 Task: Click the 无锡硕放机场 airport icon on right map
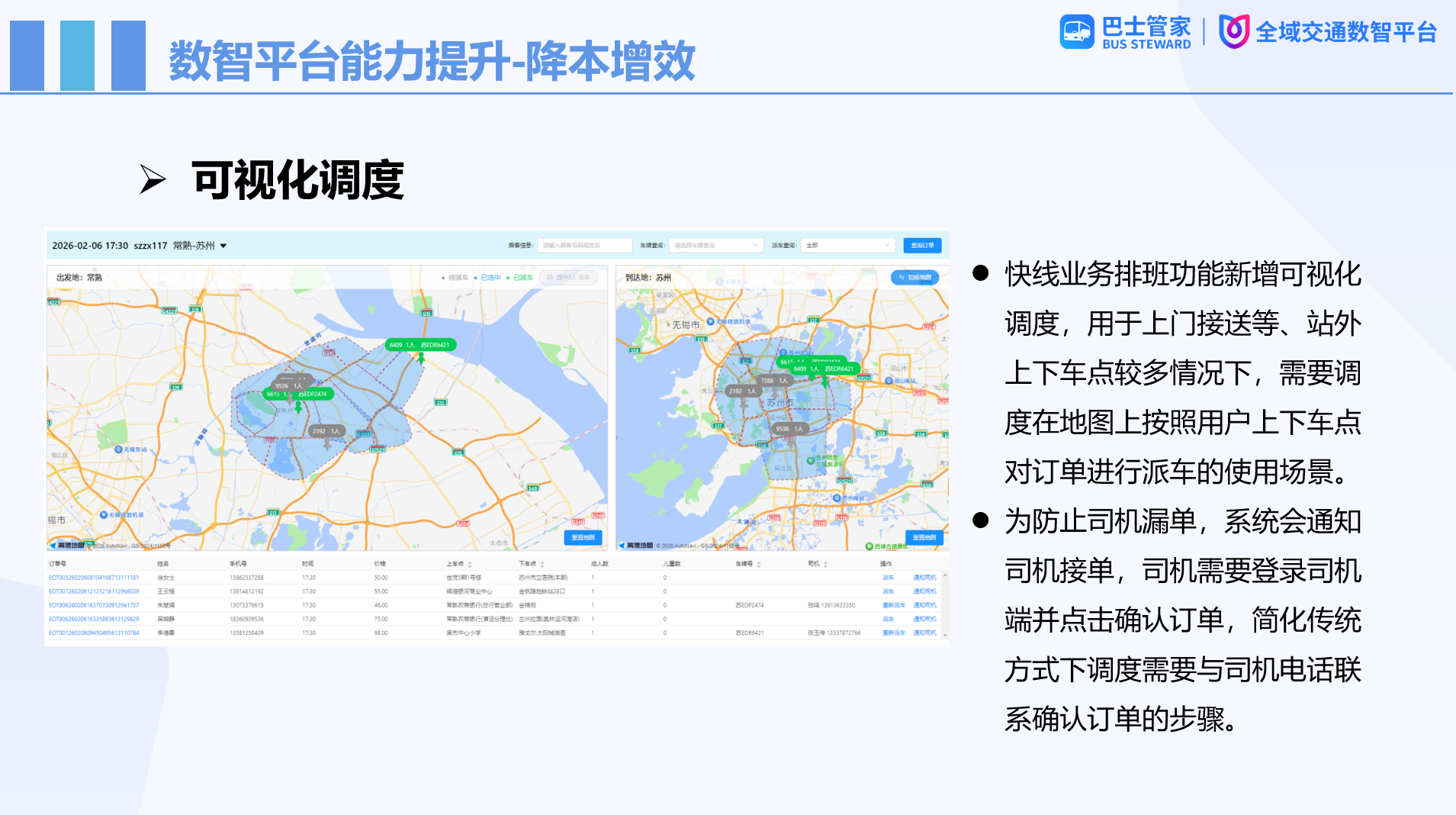tap(711, 322)
